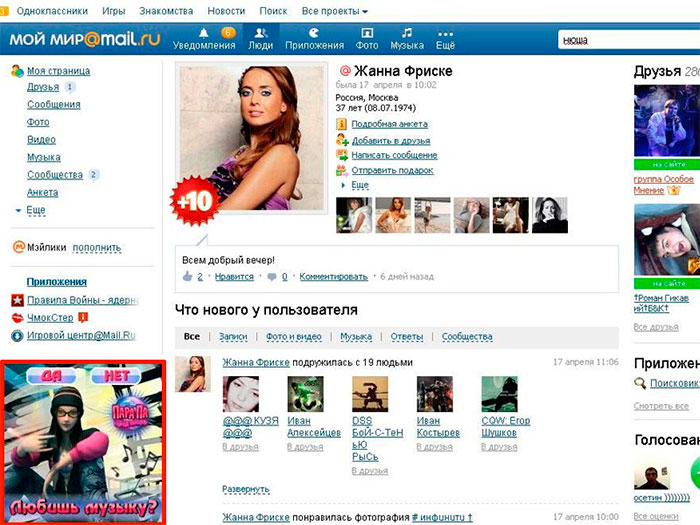This screenshot has width=700, height=525.
Task: Open Видео in the left sidebar
Action: [x=41, y=140]
